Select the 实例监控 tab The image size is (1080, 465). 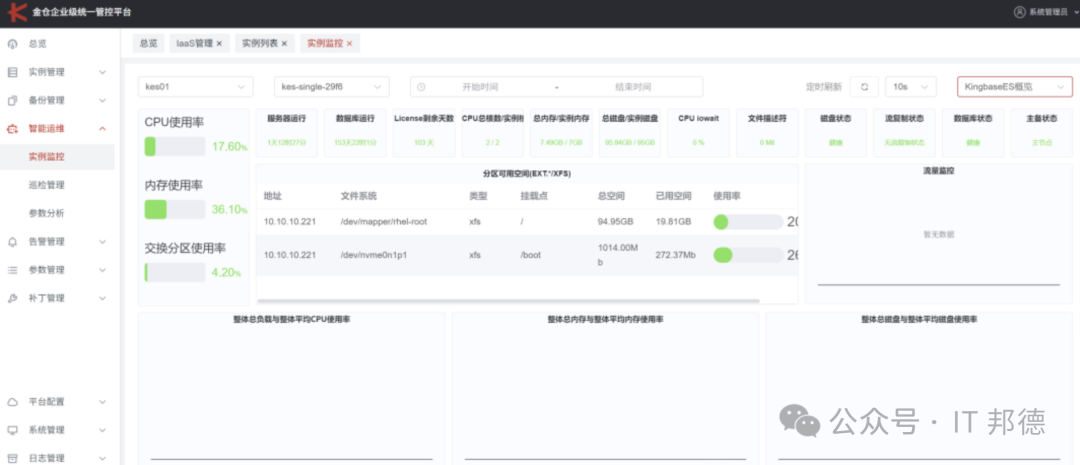click(330, 43)
